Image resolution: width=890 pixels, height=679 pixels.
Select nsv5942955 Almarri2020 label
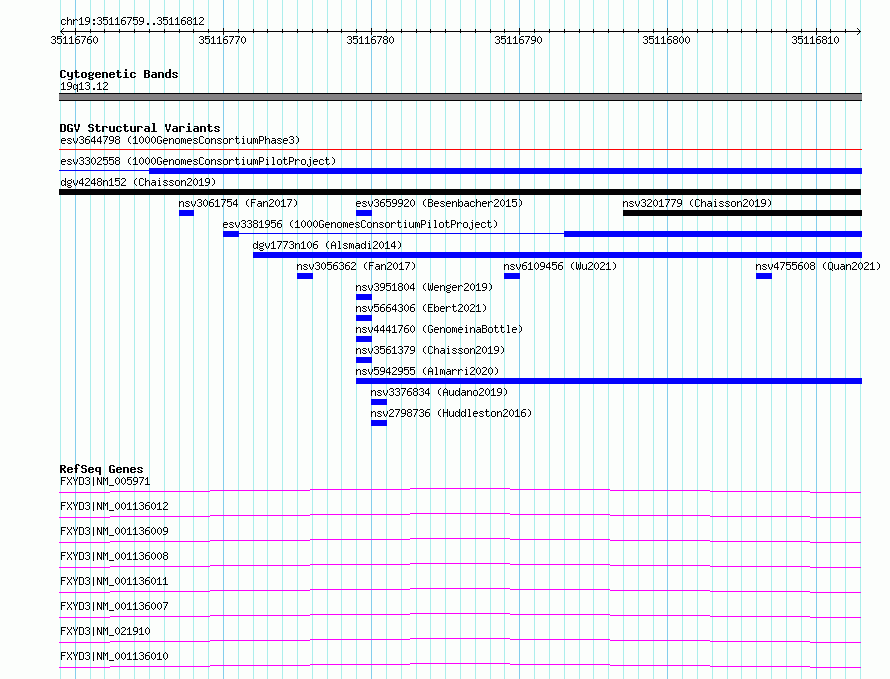pos(427,371)
